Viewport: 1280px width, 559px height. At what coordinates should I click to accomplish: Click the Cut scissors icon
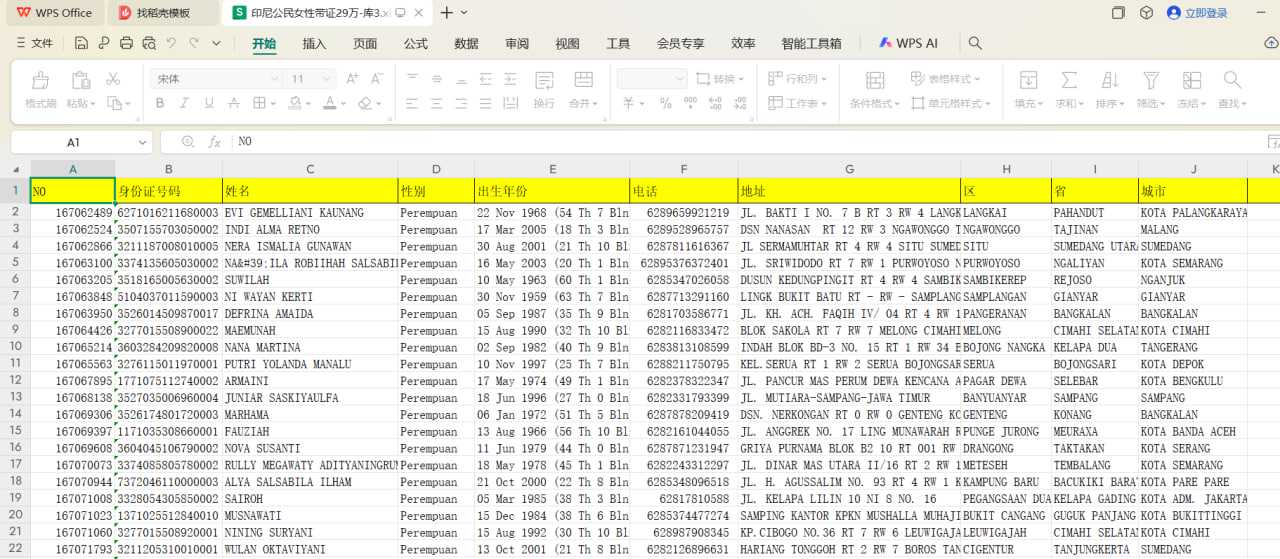113,78
